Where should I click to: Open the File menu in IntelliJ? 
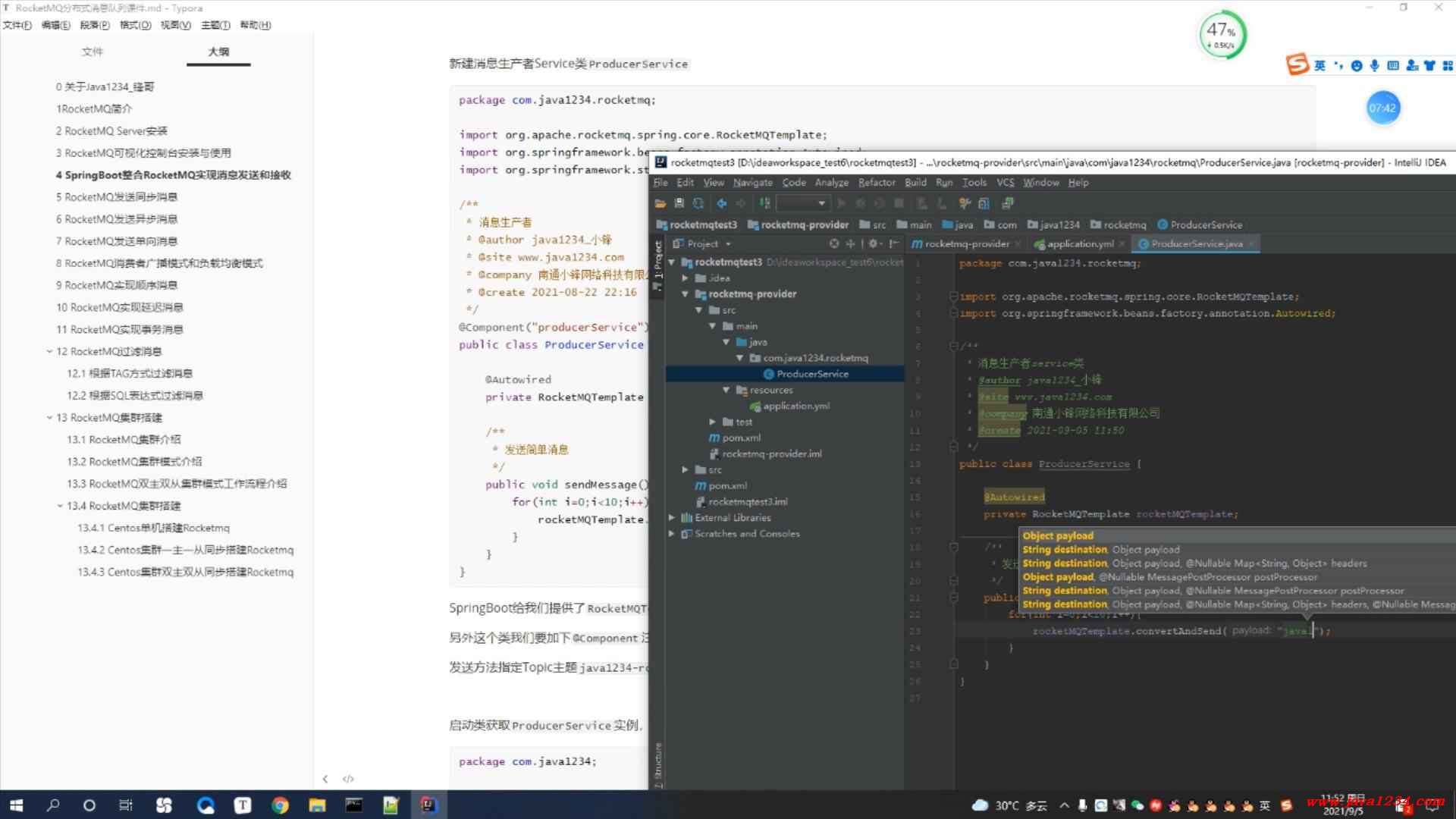661,182
